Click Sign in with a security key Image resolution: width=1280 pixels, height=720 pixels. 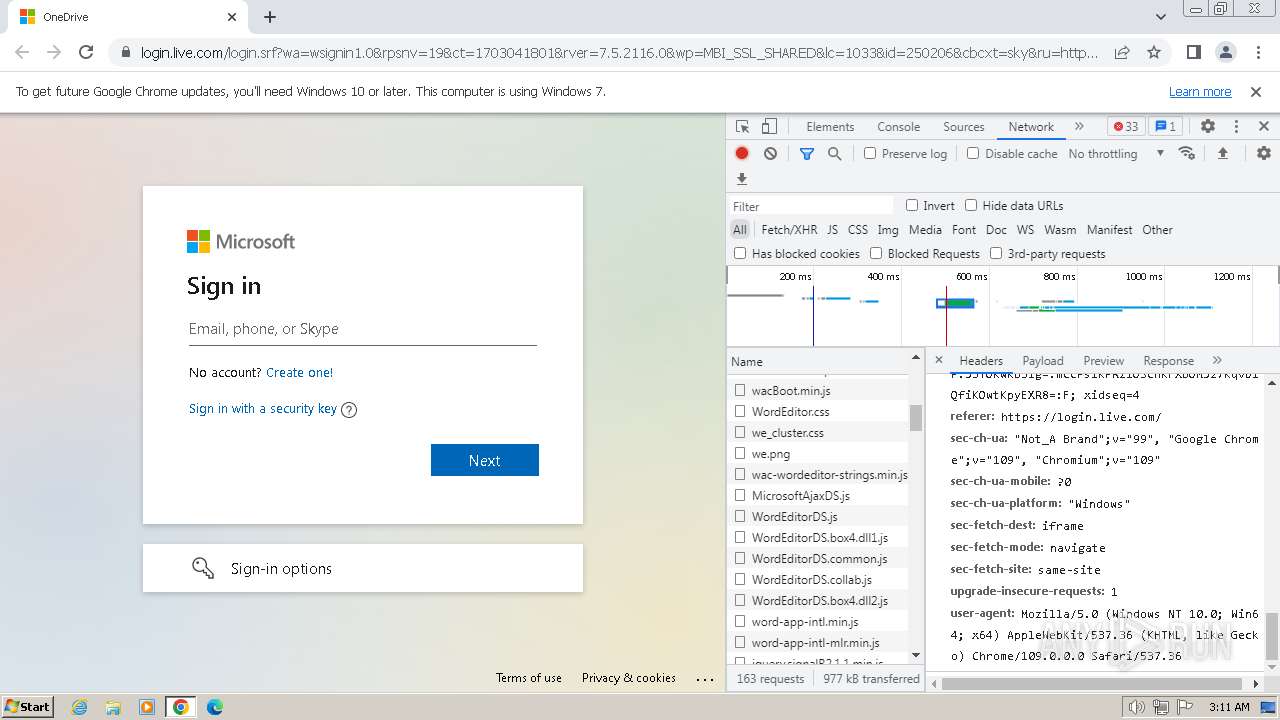[x=263, y=409]
